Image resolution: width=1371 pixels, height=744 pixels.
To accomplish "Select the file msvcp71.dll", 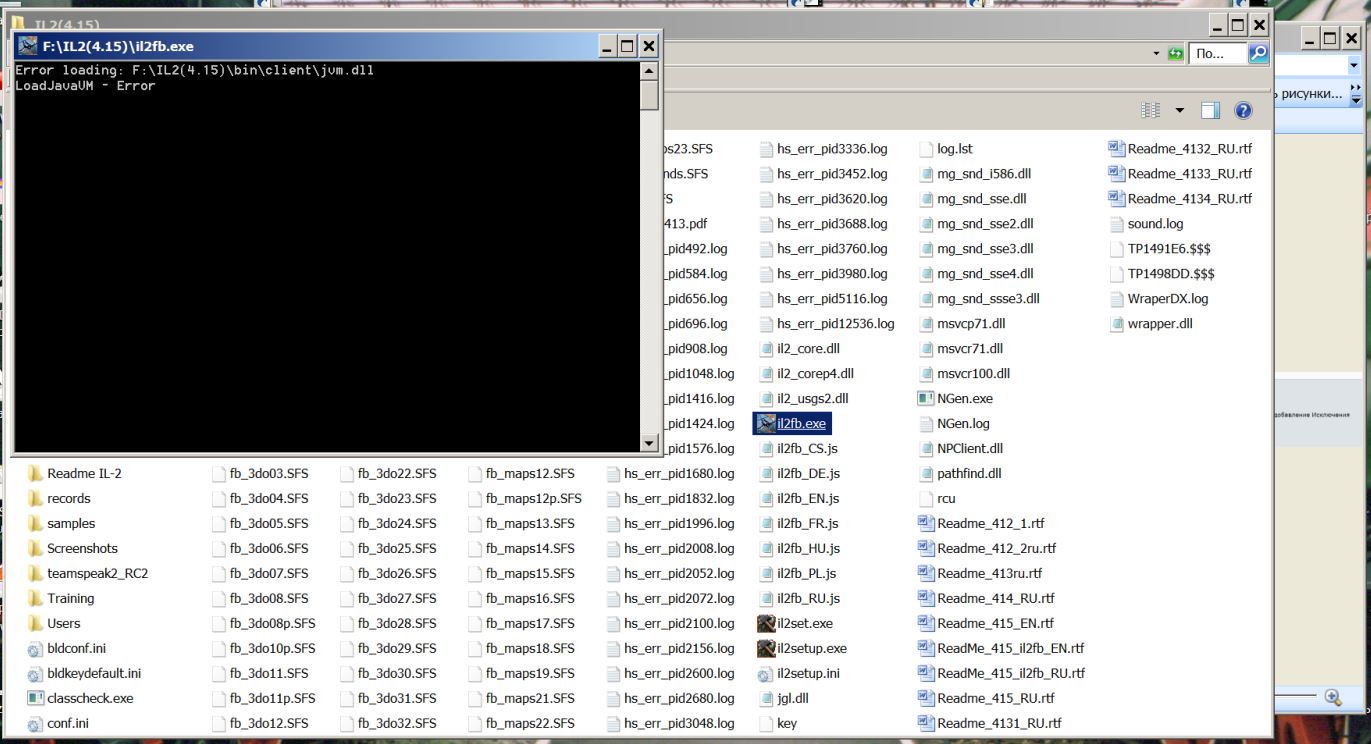I will coord(963,324).
